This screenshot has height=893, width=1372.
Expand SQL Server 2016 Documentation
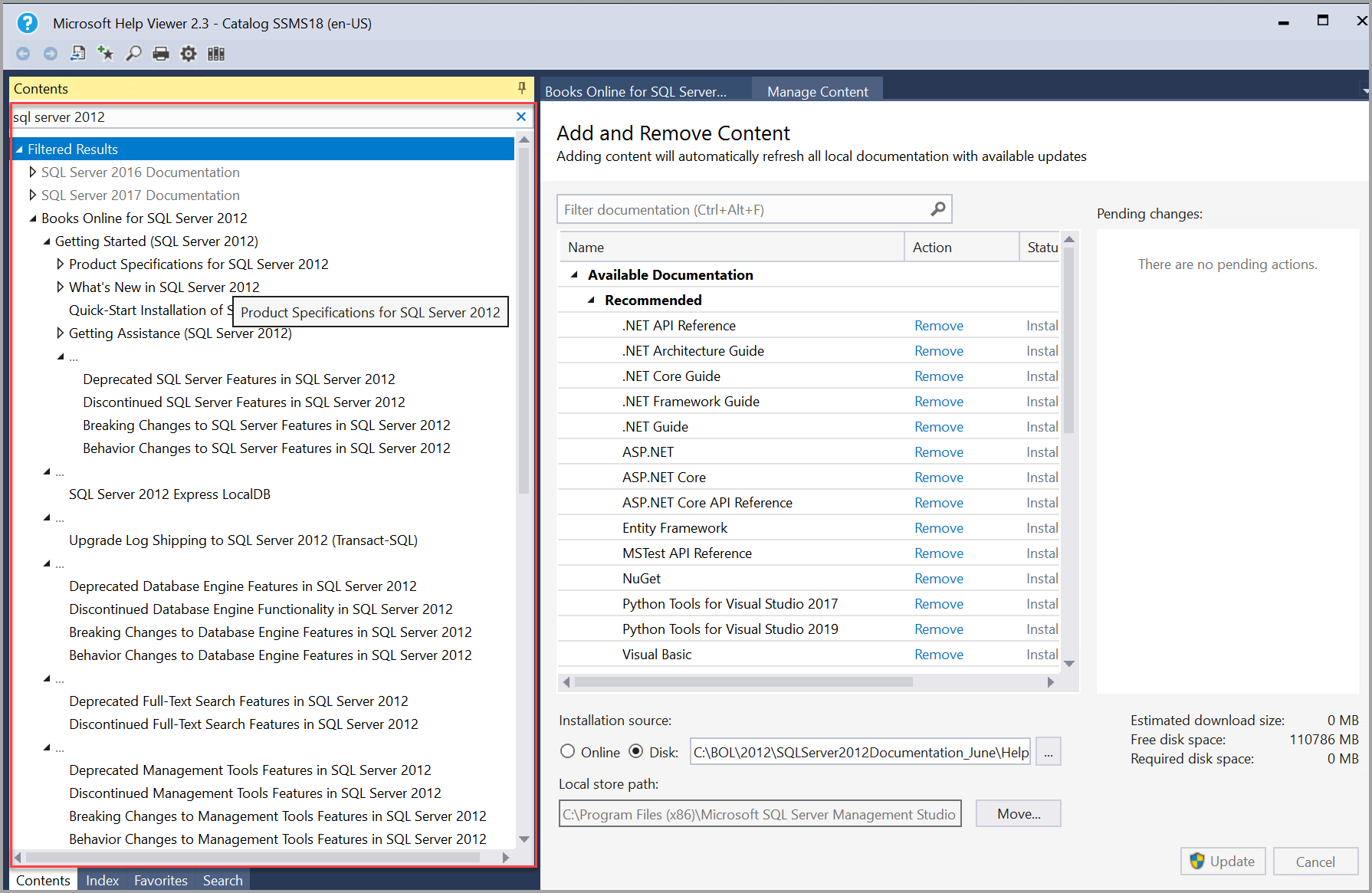pyautogui.click(x=33, y=172)
